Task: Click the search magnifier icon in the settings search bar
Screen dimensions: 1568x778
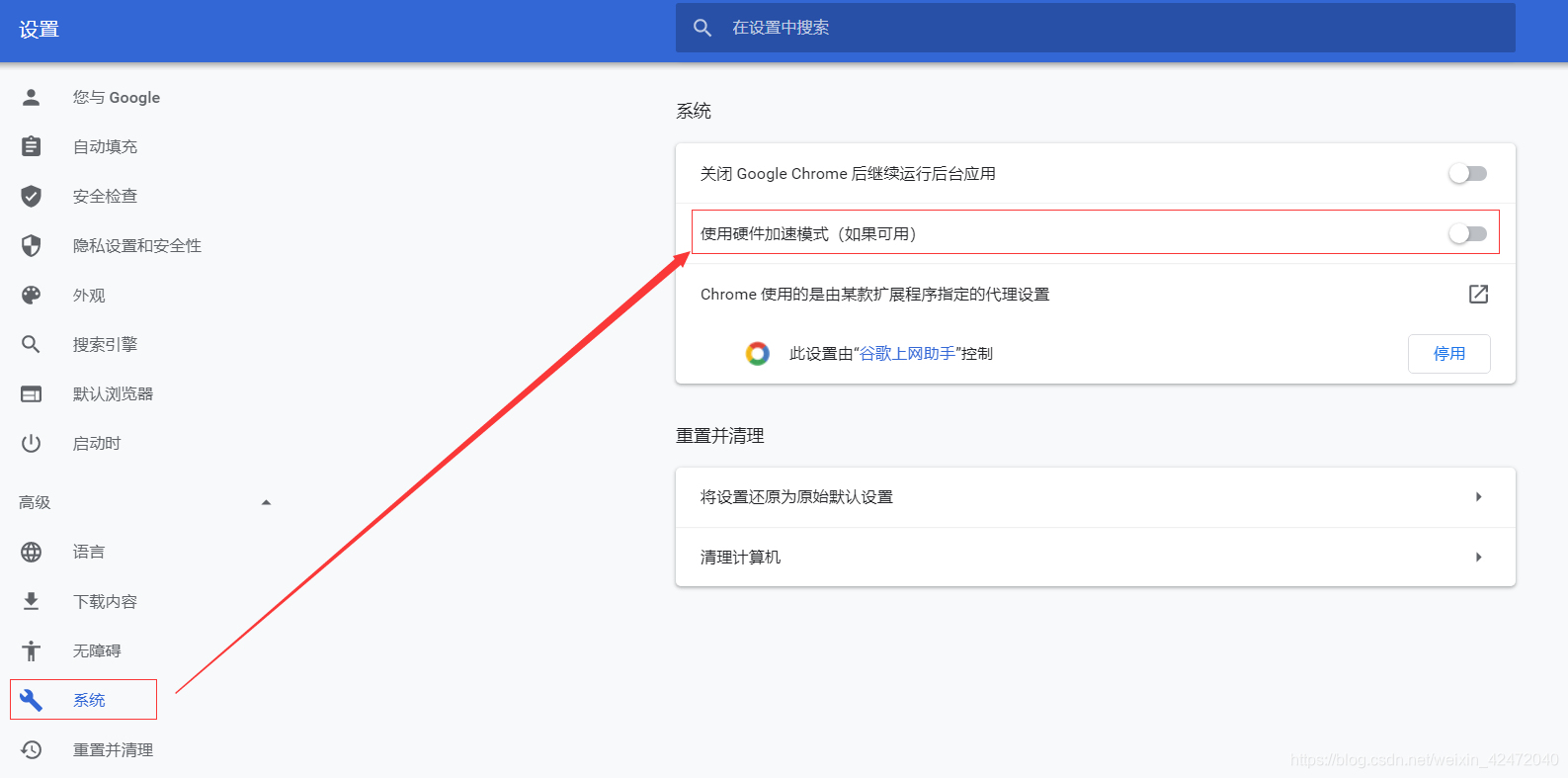Action: (x=702, y=28)
